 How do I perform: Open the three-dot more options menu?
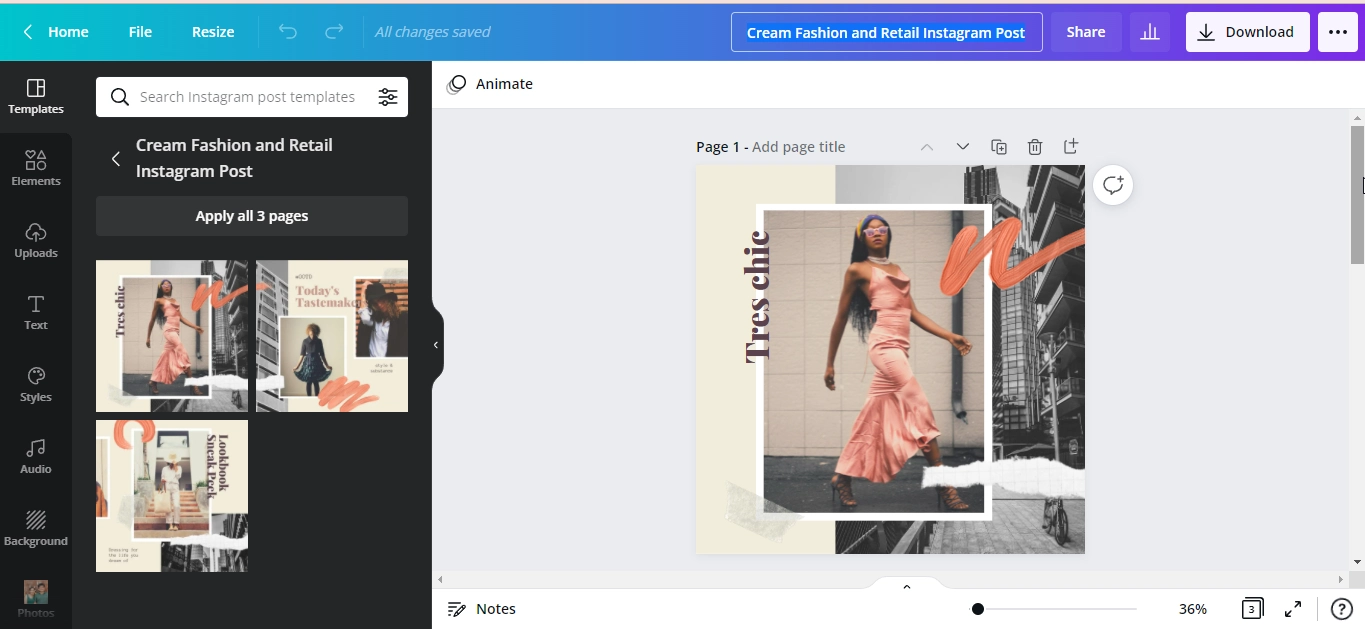(x=1338, y=32)
